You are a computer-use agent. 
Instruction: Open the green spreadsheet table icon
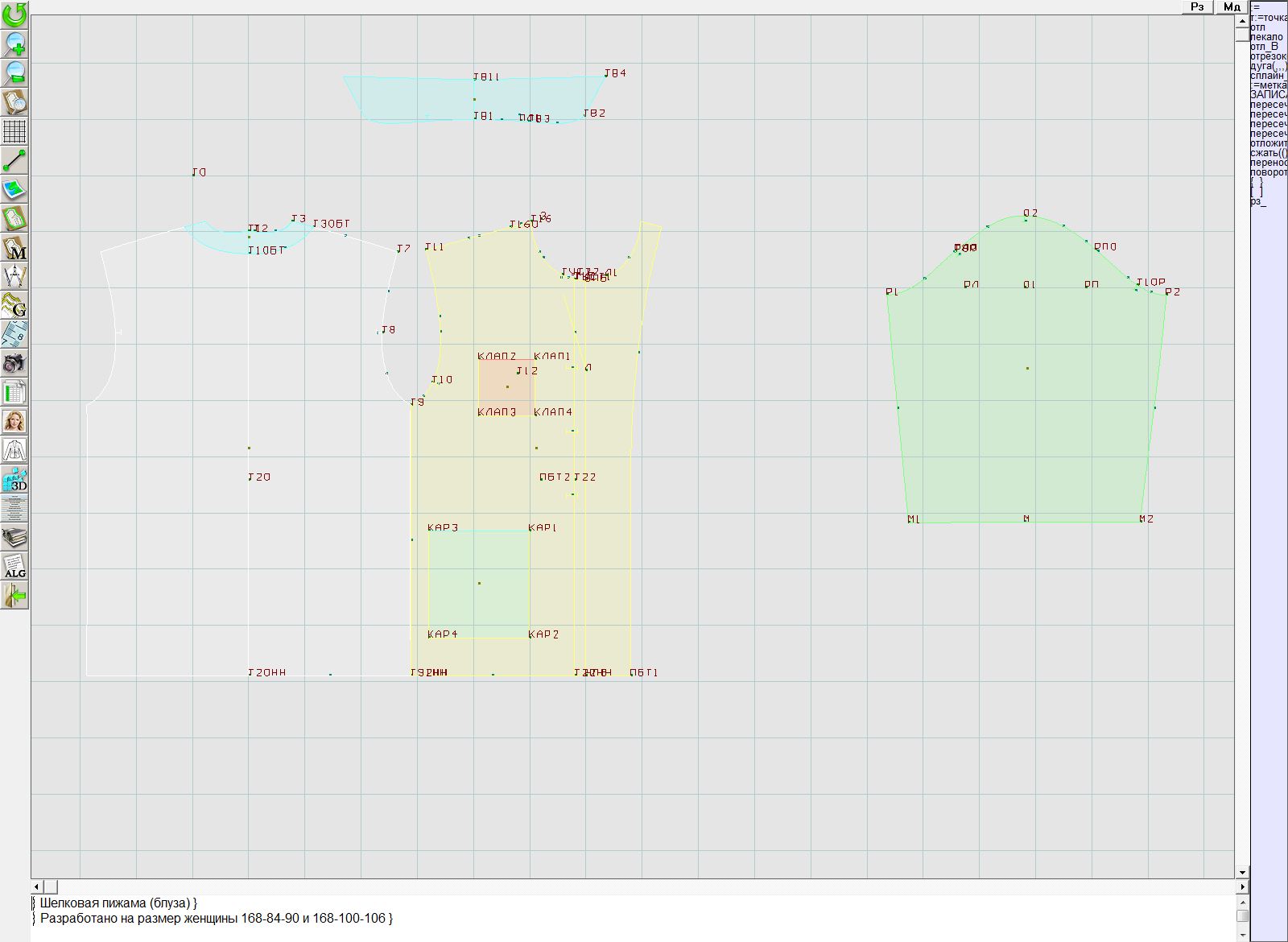click(14, 392)
